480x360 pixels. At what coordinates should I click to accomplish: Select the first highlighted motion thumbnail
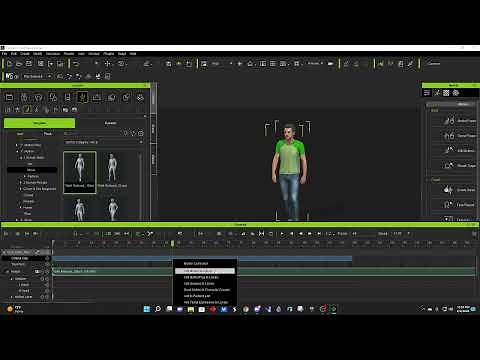point(80,172)
